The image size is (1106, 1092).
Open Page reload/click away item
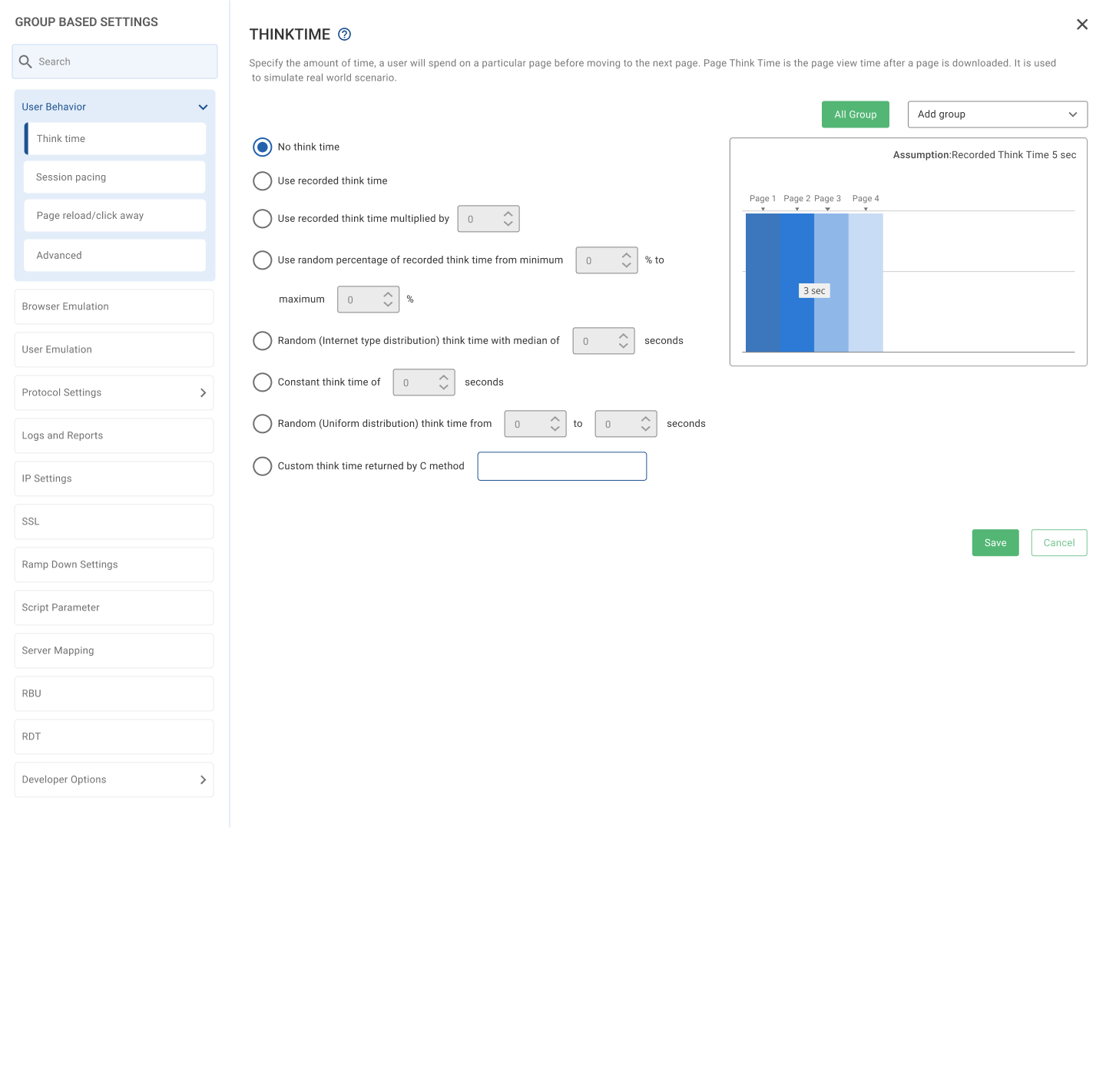click(114, 216)
